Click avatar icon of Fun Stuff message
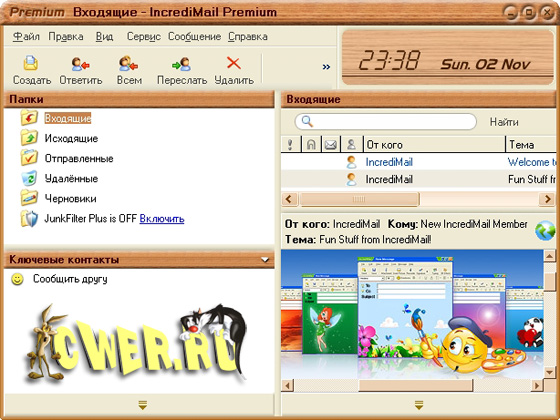560x420 pixels. point(351,179)
